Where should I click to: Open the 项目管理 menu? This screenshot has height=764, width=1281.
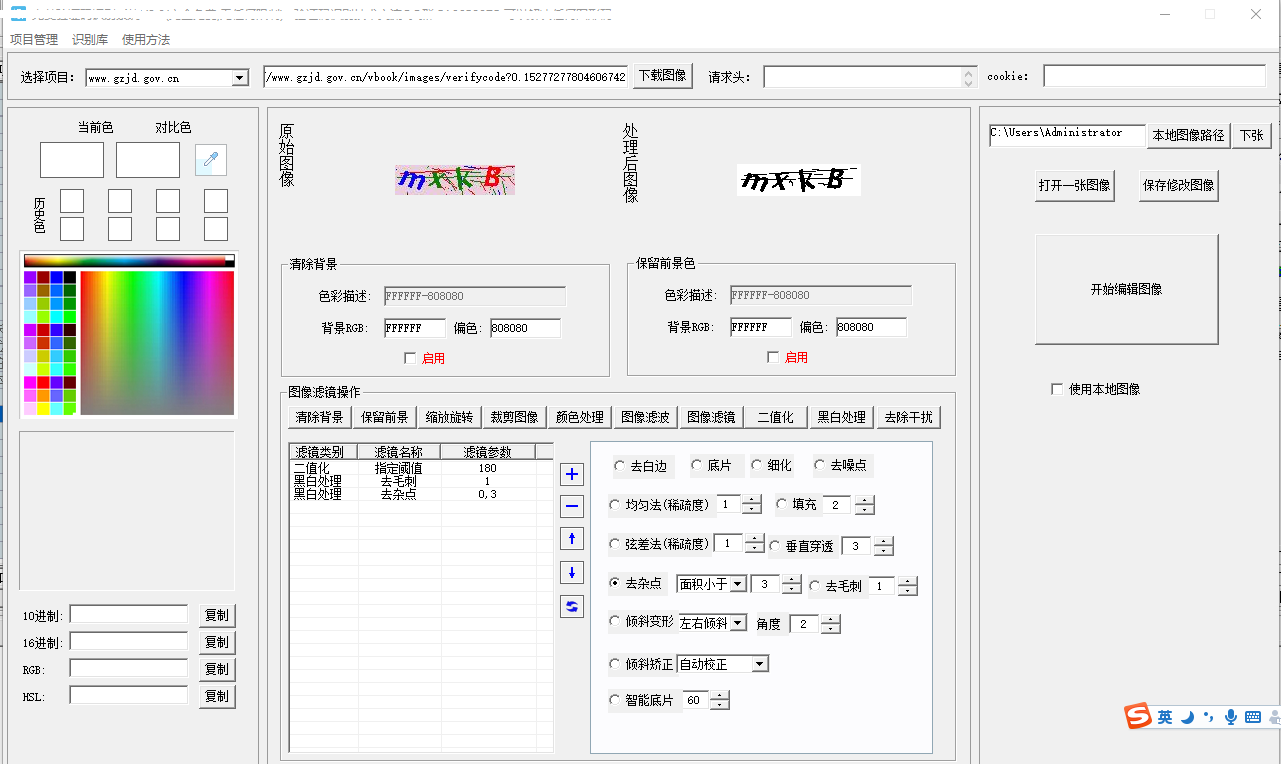pos(34,40)
